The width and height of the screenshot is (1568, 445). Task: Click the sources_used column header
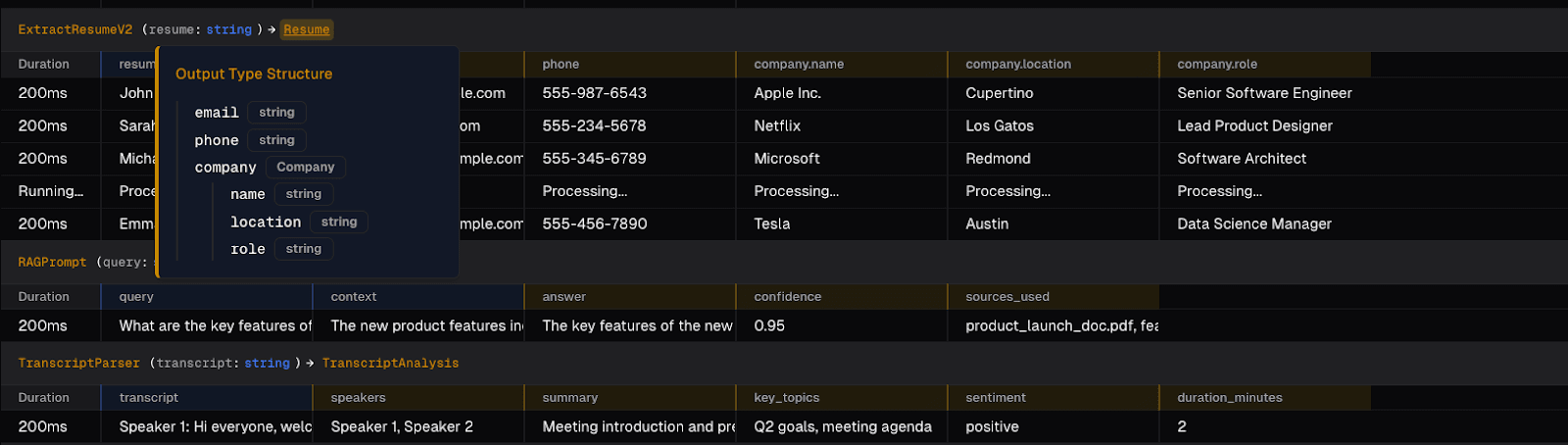point(1007,296)
